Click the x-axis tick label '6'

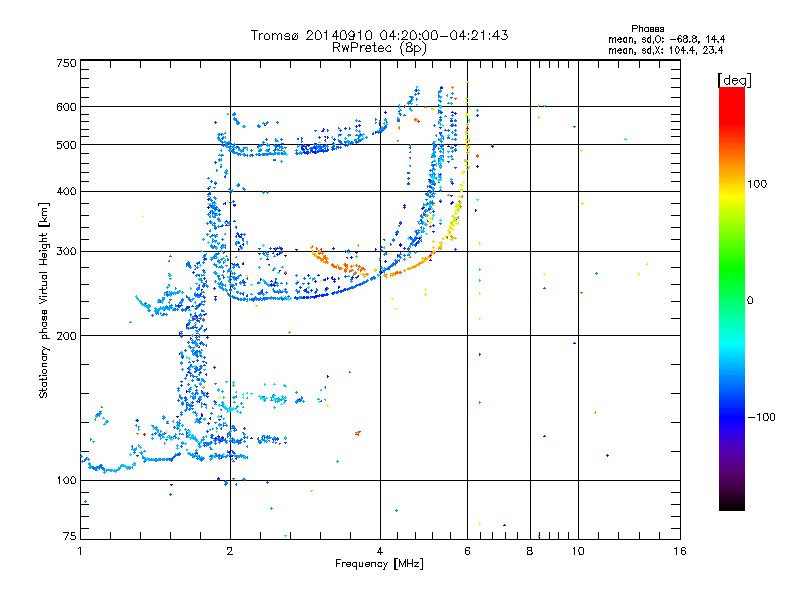click(x=467, y=551)
